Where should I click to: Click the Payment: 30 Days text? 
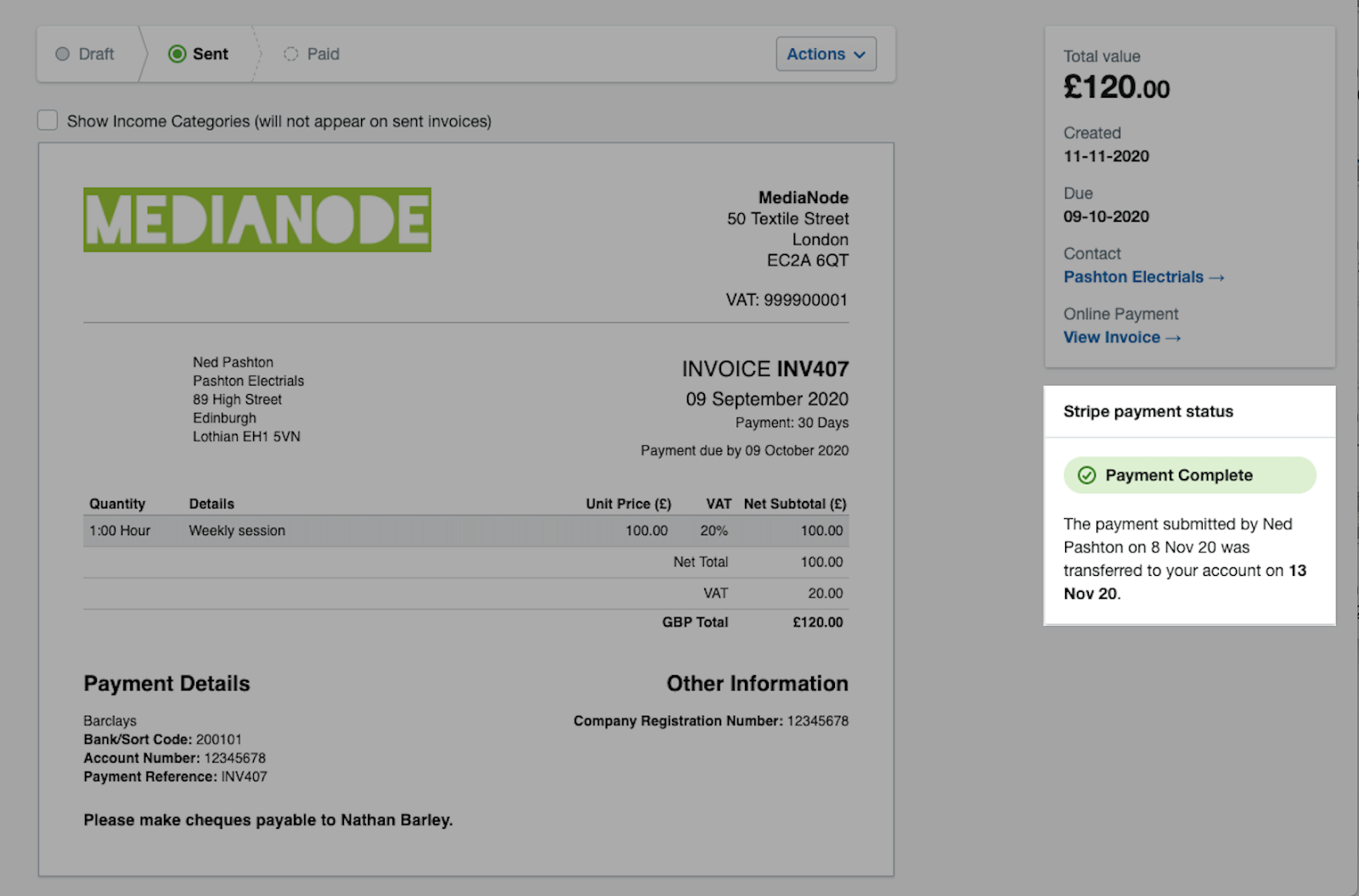792,423
